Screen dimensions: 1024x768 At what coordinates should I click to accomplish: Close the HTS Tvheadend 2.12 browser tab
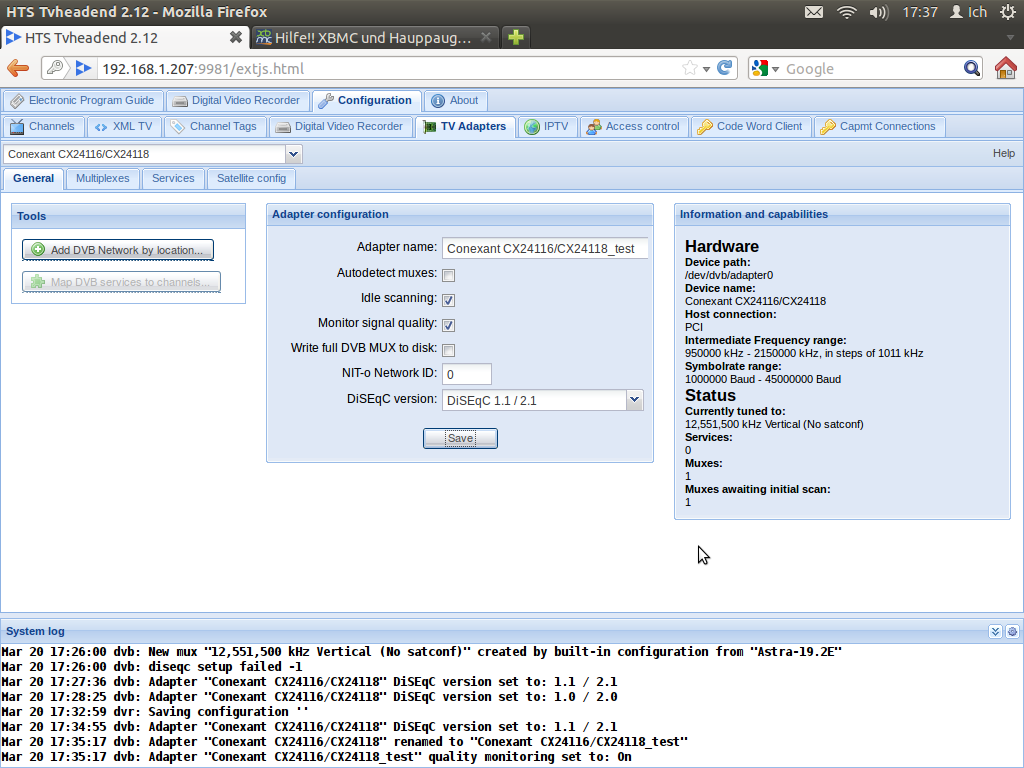(236, 37)
